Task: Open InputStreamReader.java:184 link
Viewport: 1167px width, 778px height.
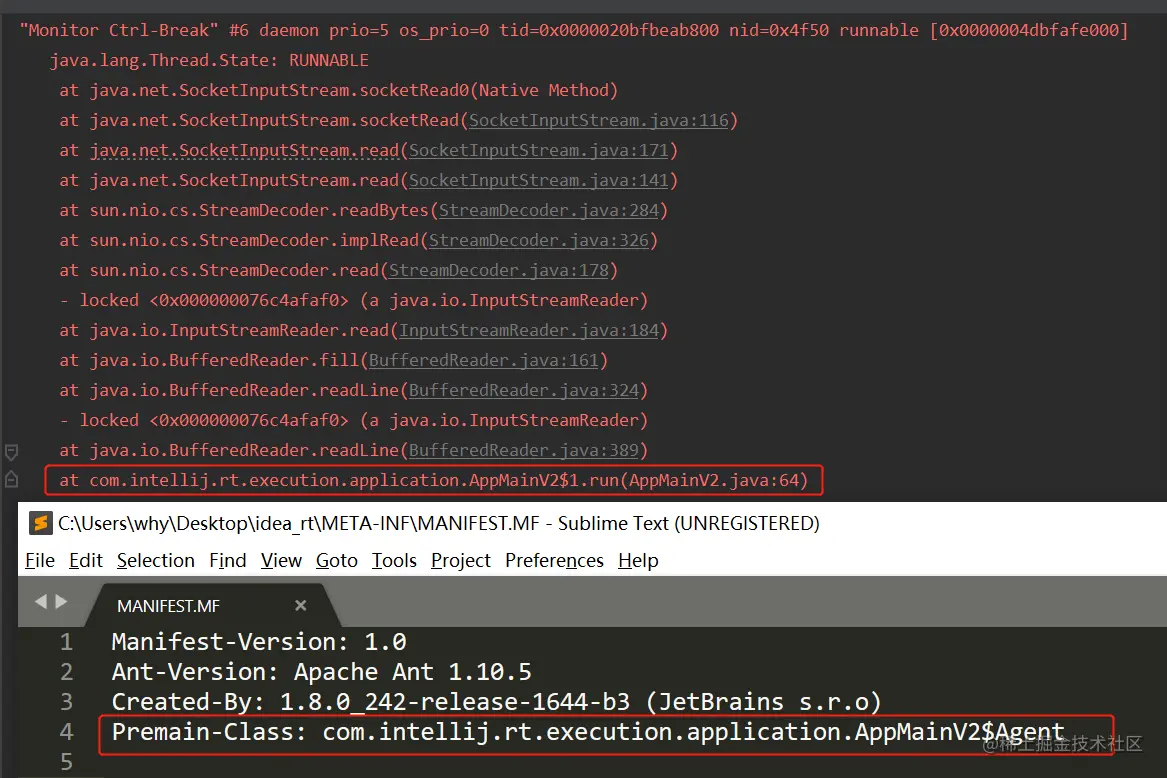Action: point(529,331)
